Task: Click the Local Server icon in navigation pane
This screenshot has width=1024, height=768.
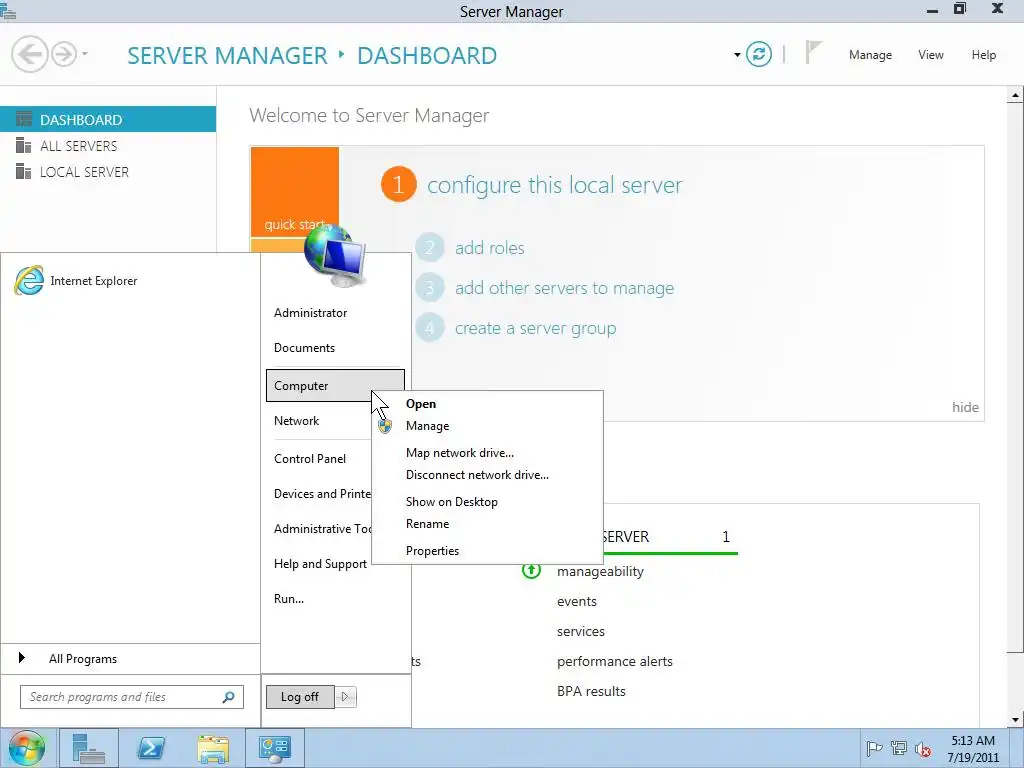Action: click(24, 171)
